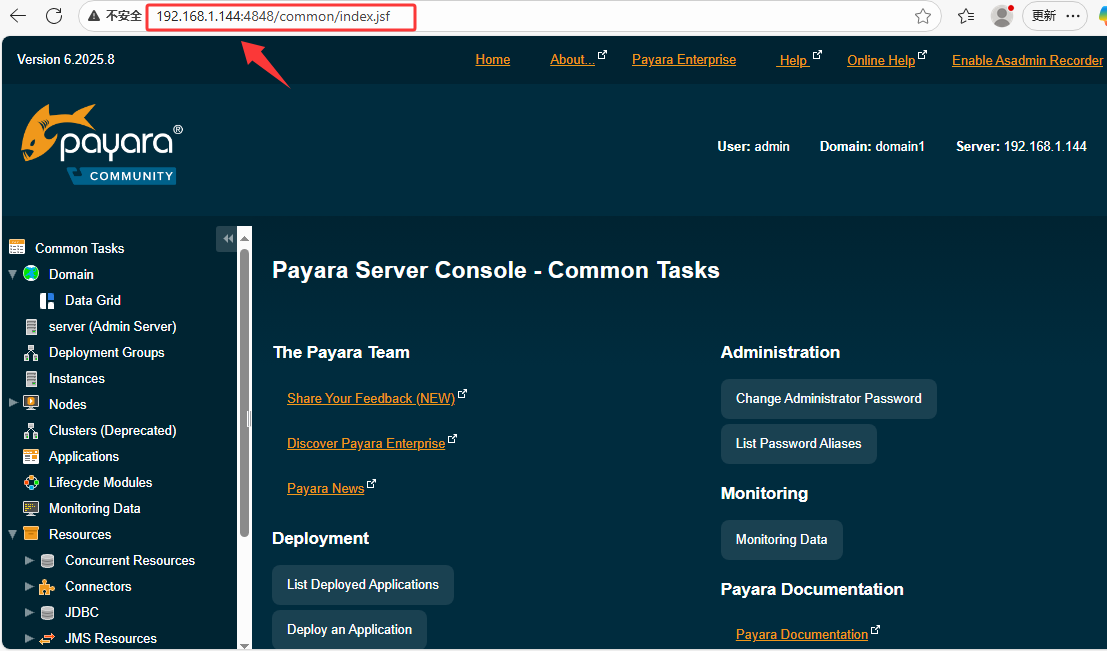Click the Instances server icon
Screen dimensions: 1107x651
[32, 378]
